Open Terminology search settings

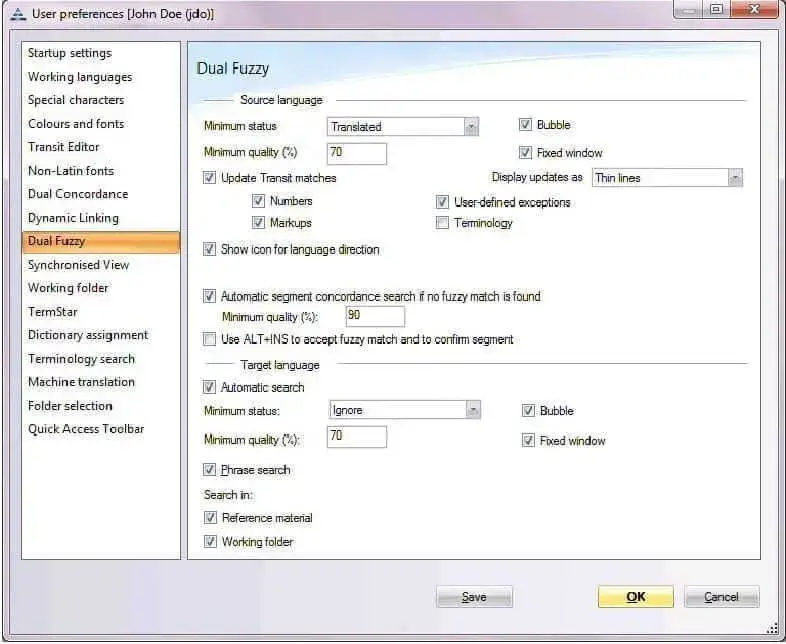(81, 359)
